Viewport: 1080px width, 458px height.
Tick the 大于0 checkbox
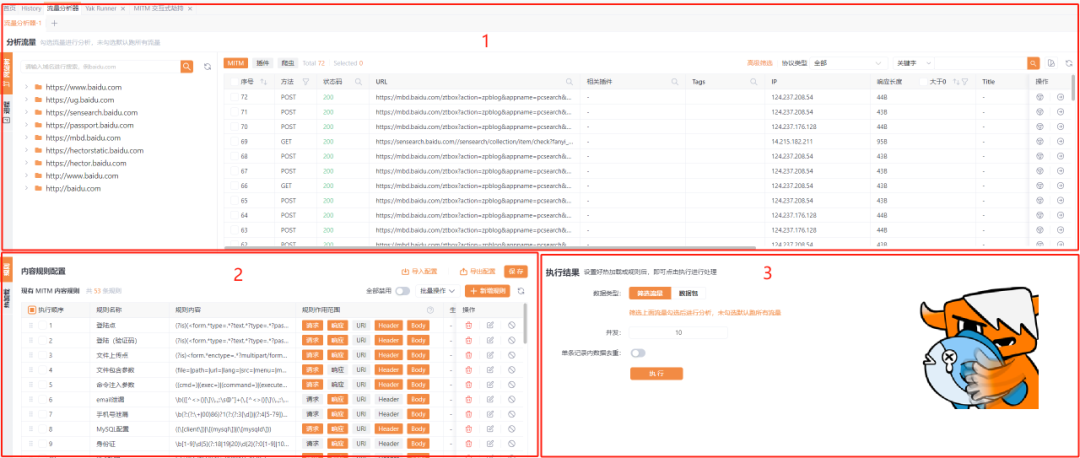pyautogui.click(x=924, y=82)
